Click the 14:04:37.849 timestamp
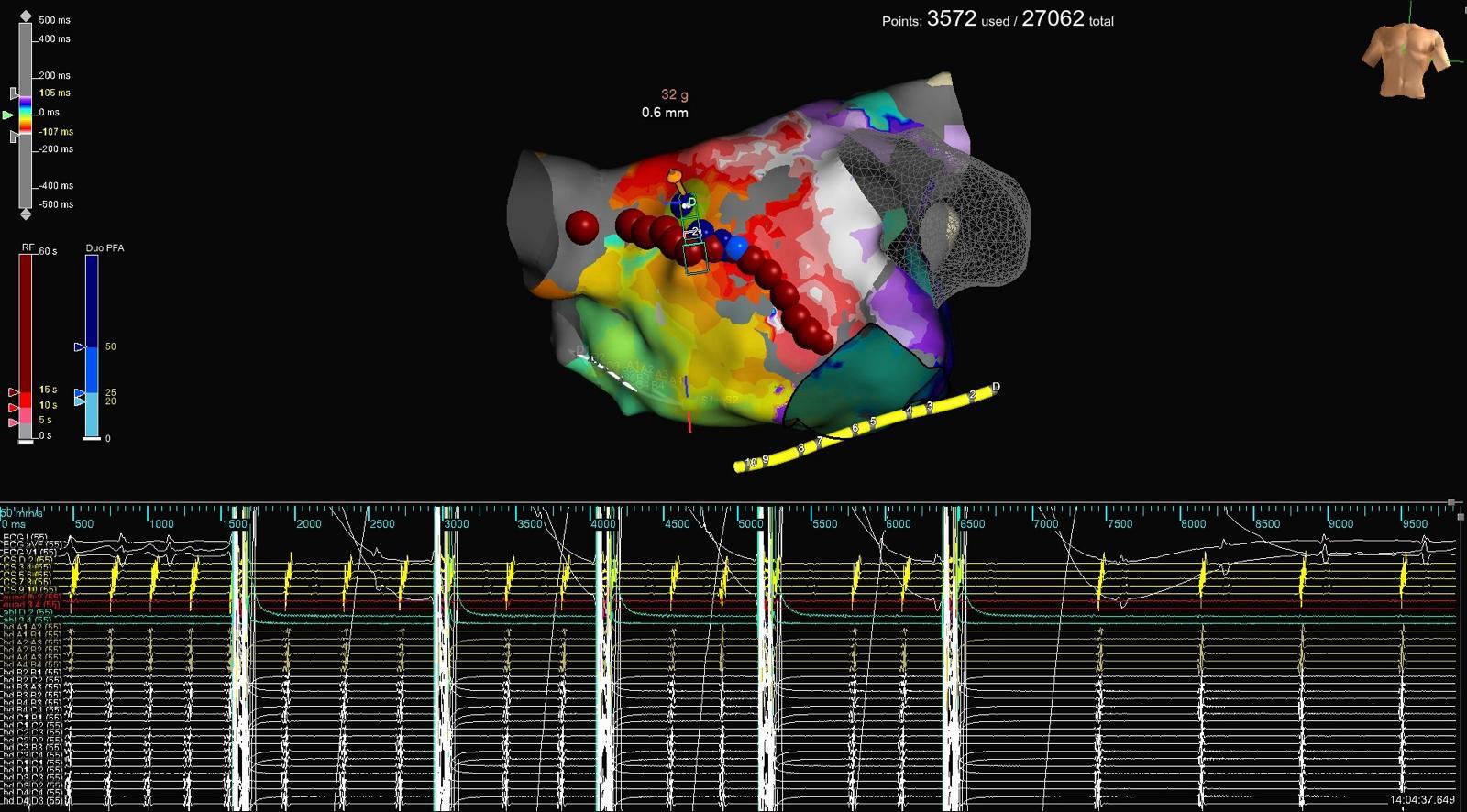1467x812 pixels. 1422,800
